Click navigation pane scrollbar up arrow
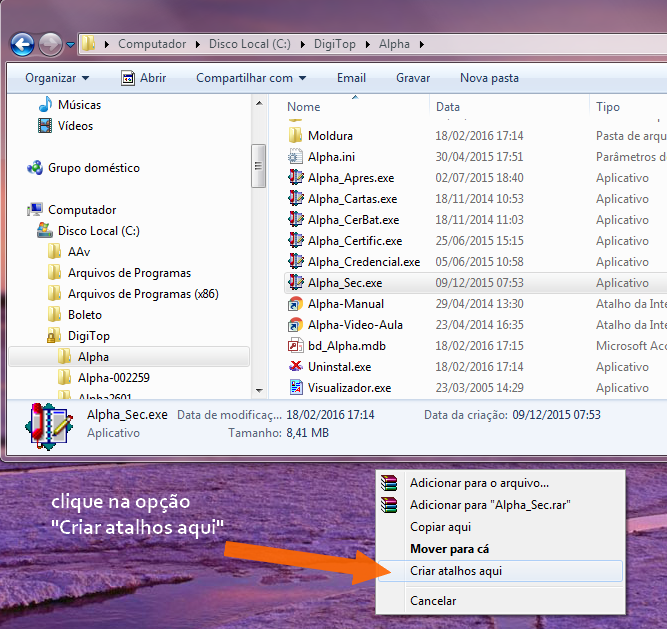The height and width of the screenshot is (629, 667). 259,103
